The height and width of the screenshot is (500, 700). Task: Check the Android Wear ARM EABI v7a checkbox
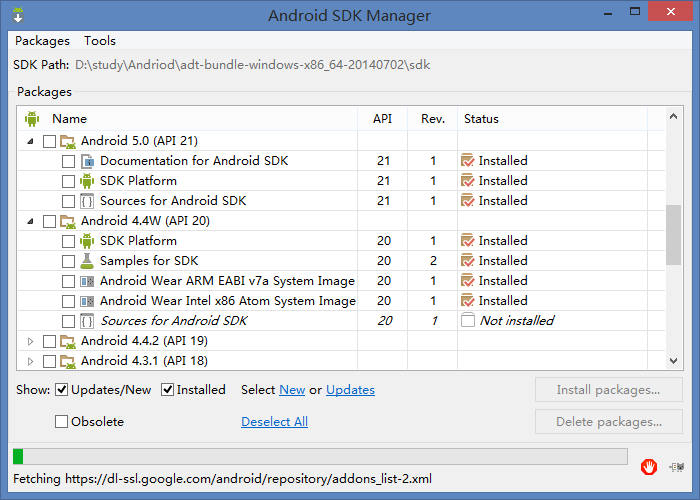[x=68, y=281]
